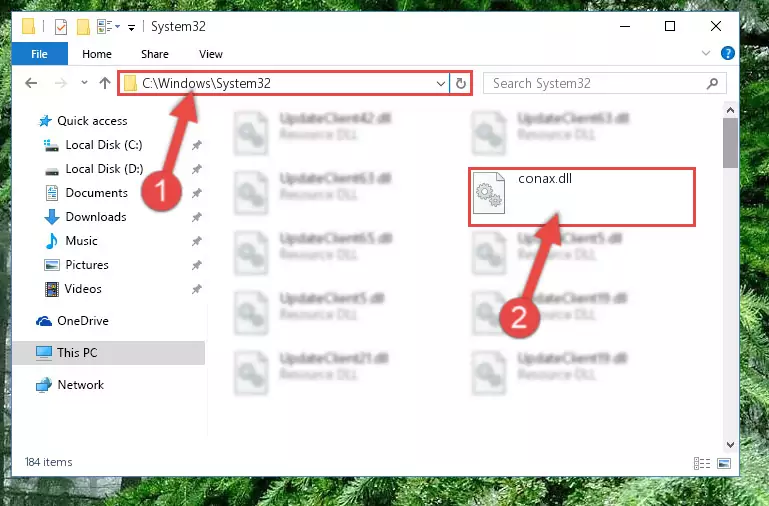
Task: Click the pin icon beside Pictures
Action: coord(196,265)
